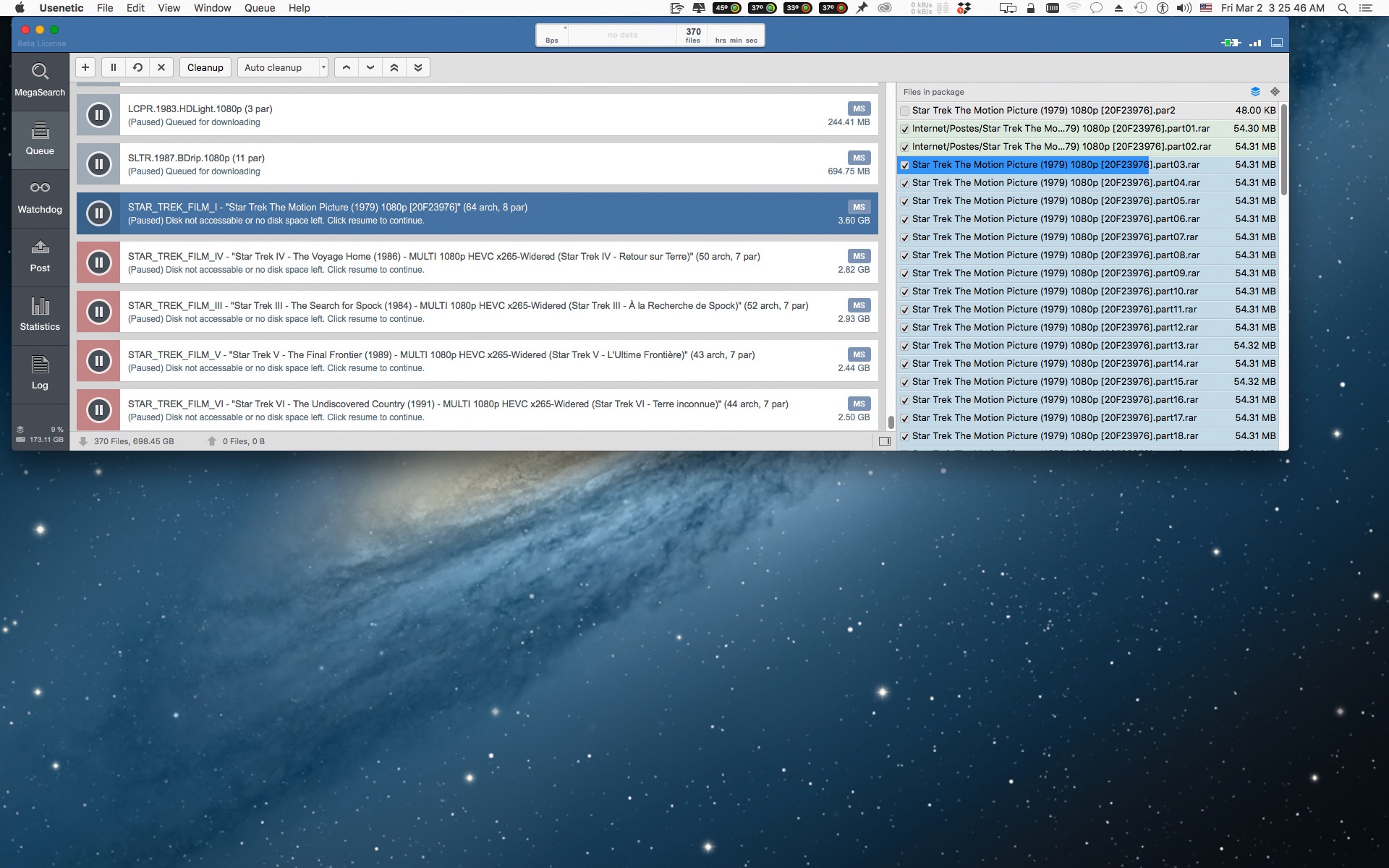
Task: Open the View menu
Action: click(x=169, y=8)
